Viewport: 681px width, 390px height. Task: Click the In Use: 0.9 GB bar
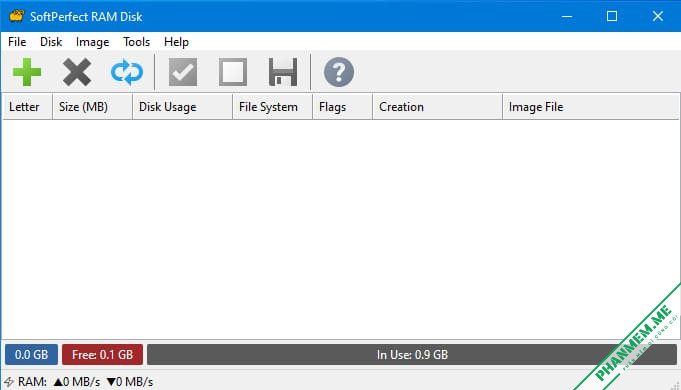click(x=412, y=355)
